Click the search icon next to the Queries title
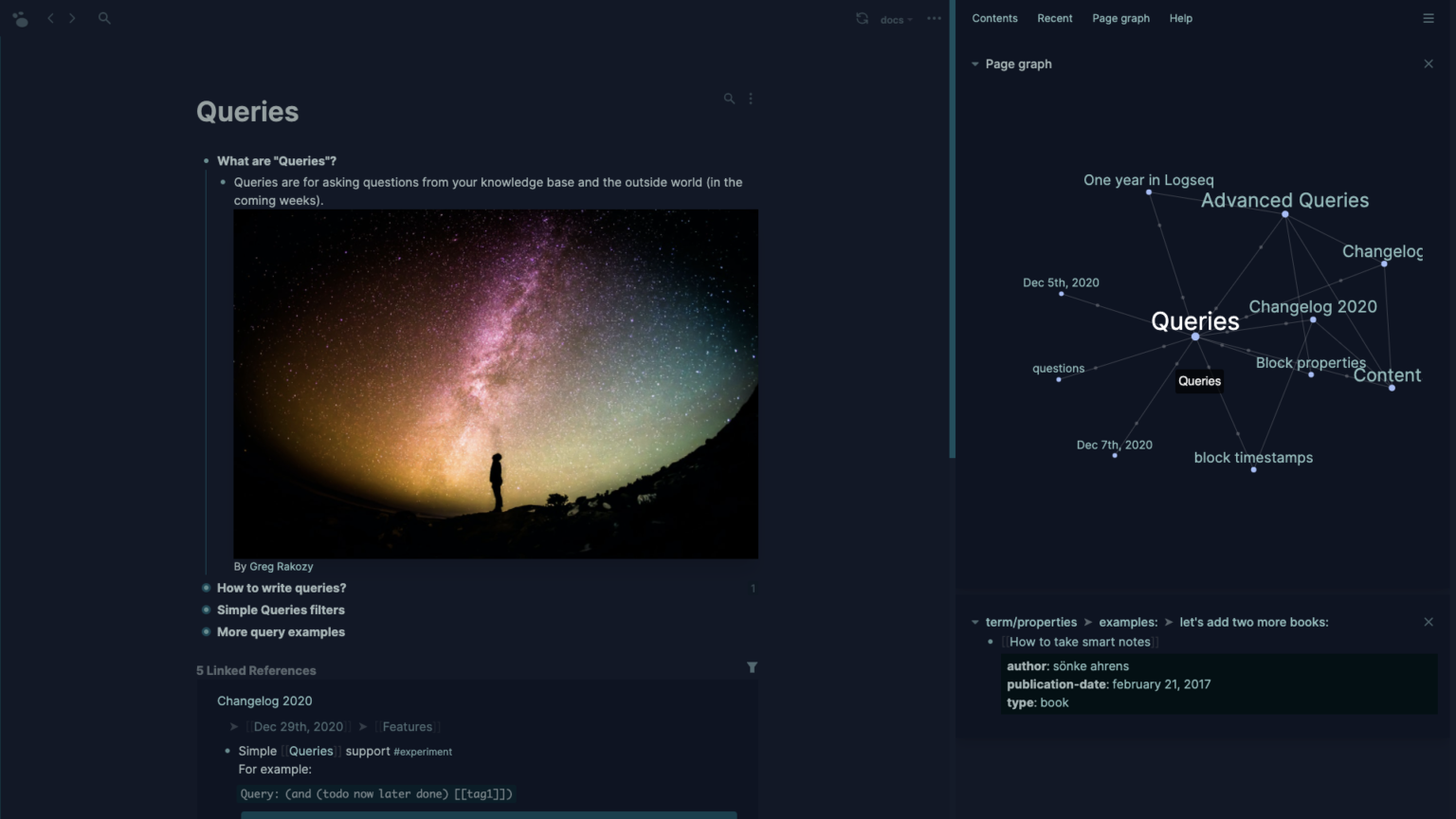Viewport: 1456px width, 819px height. click(729, 98)
